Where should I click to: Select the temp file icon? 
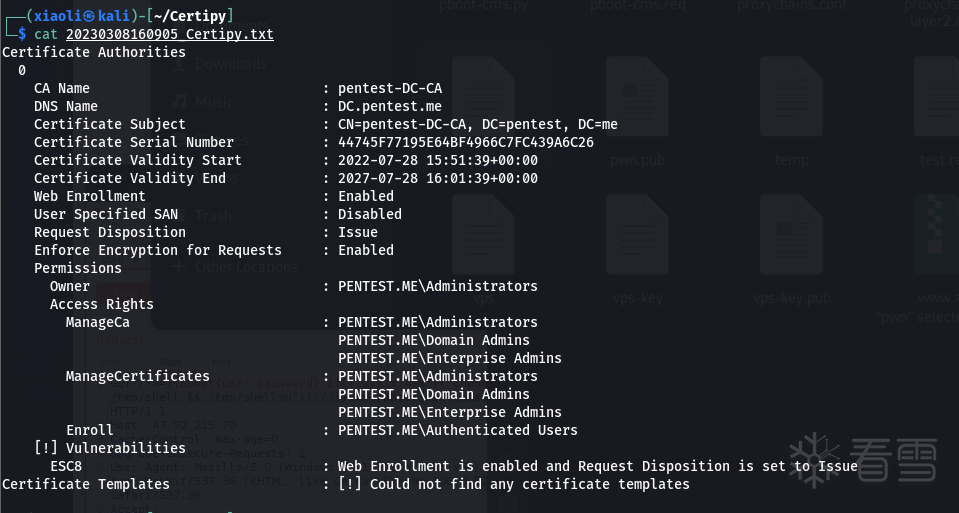point(791,96)
